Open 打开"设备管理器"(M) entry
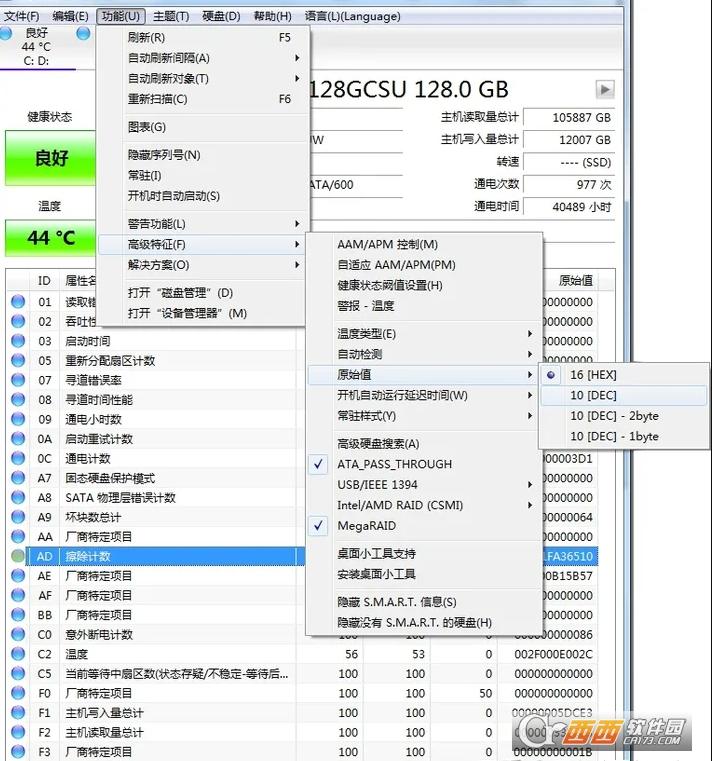712x761 pixels. (203, 314)
